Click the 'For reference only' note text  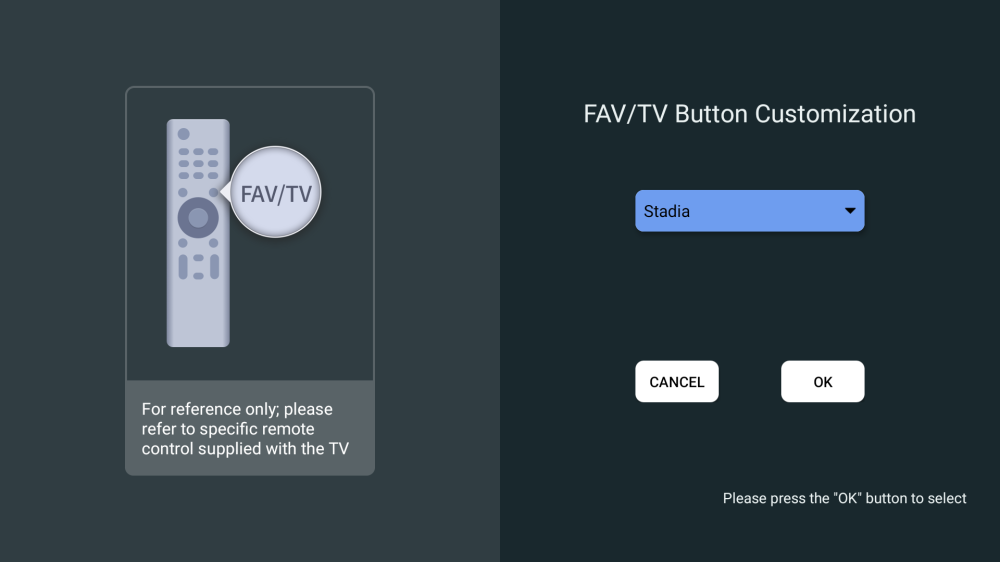[x=246, y=429]
